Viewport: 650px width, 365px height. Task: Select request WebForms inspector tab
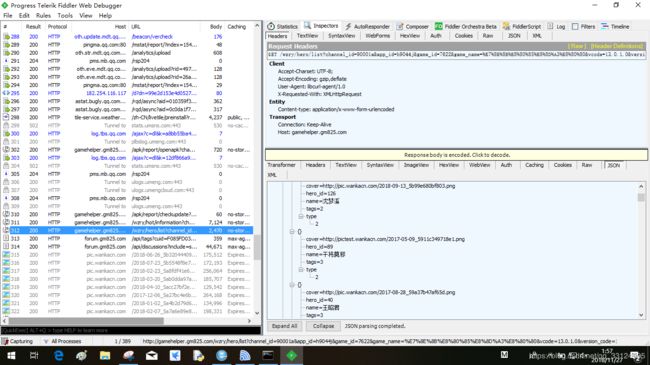point(378,36)
